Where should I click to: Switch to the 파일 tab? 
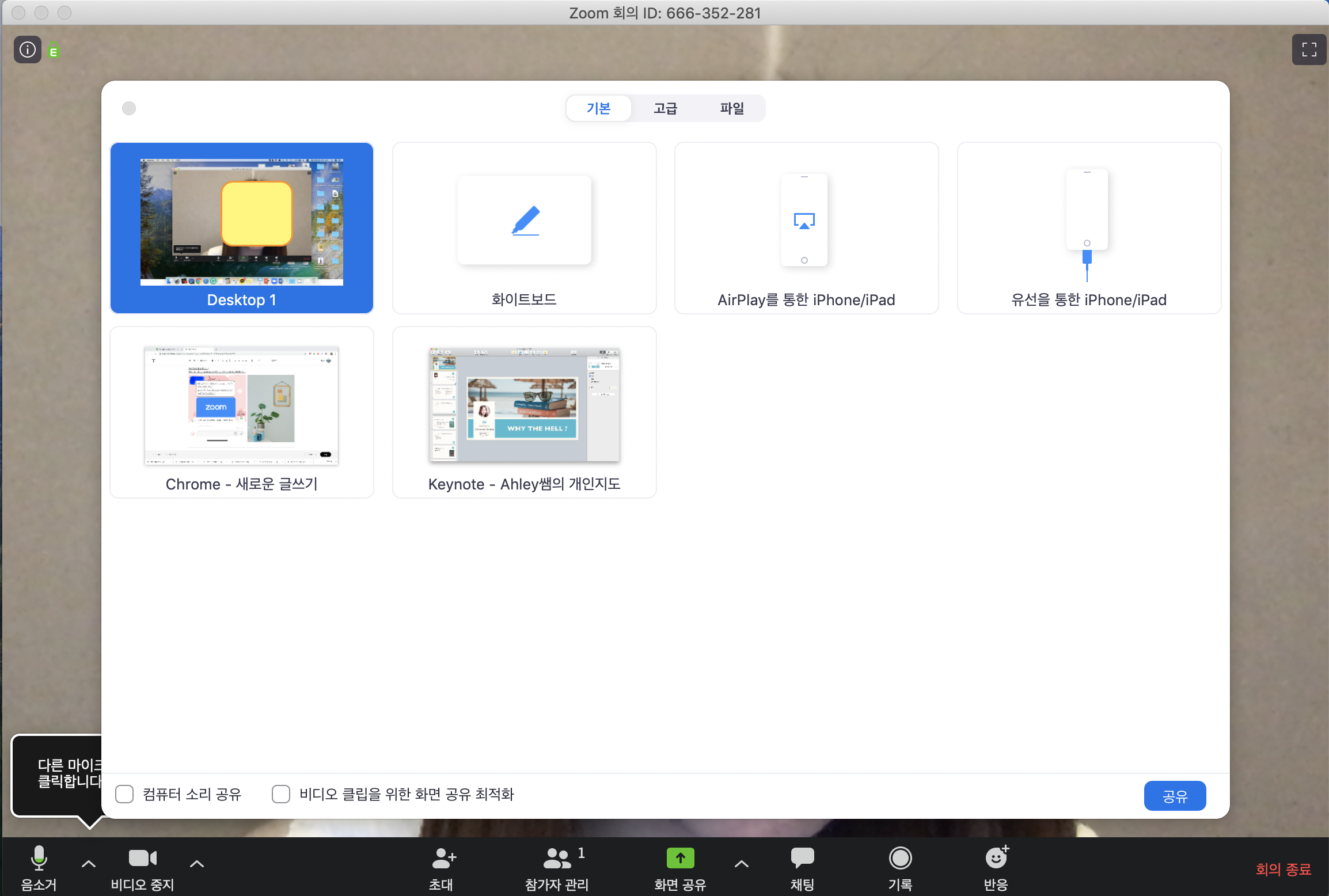[732, 108]
